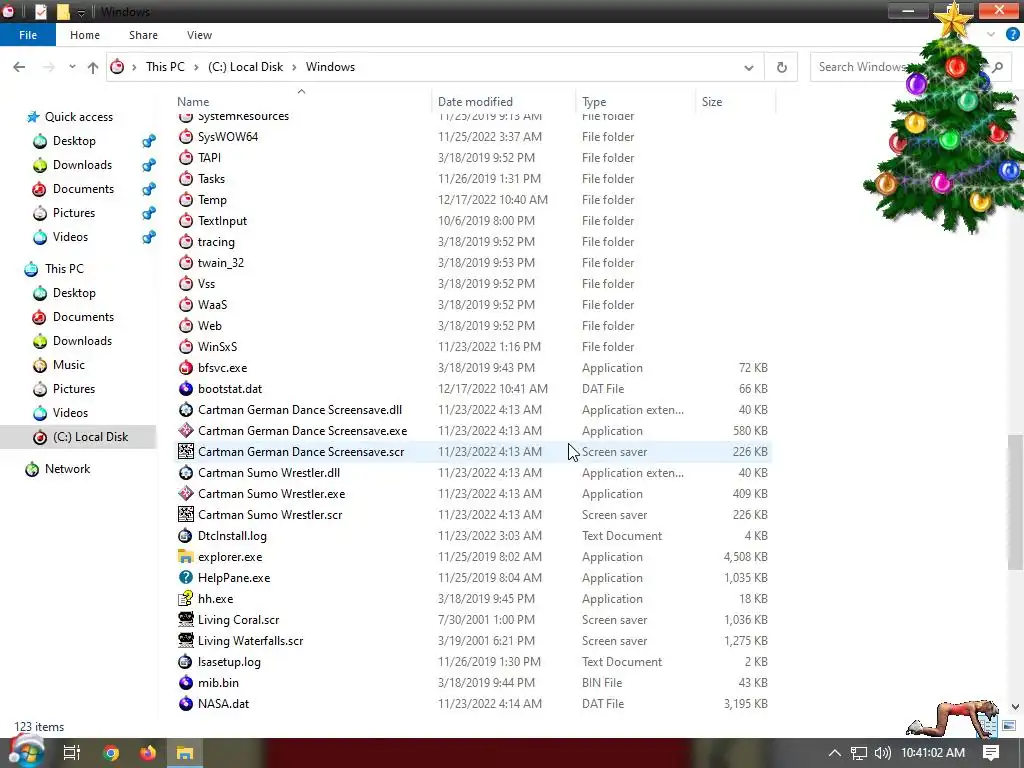Image resolution: width=1024 pixels, height=768 pixels.
Task: Open Explorer help via question mark icon
Action: click(1012, 35)
